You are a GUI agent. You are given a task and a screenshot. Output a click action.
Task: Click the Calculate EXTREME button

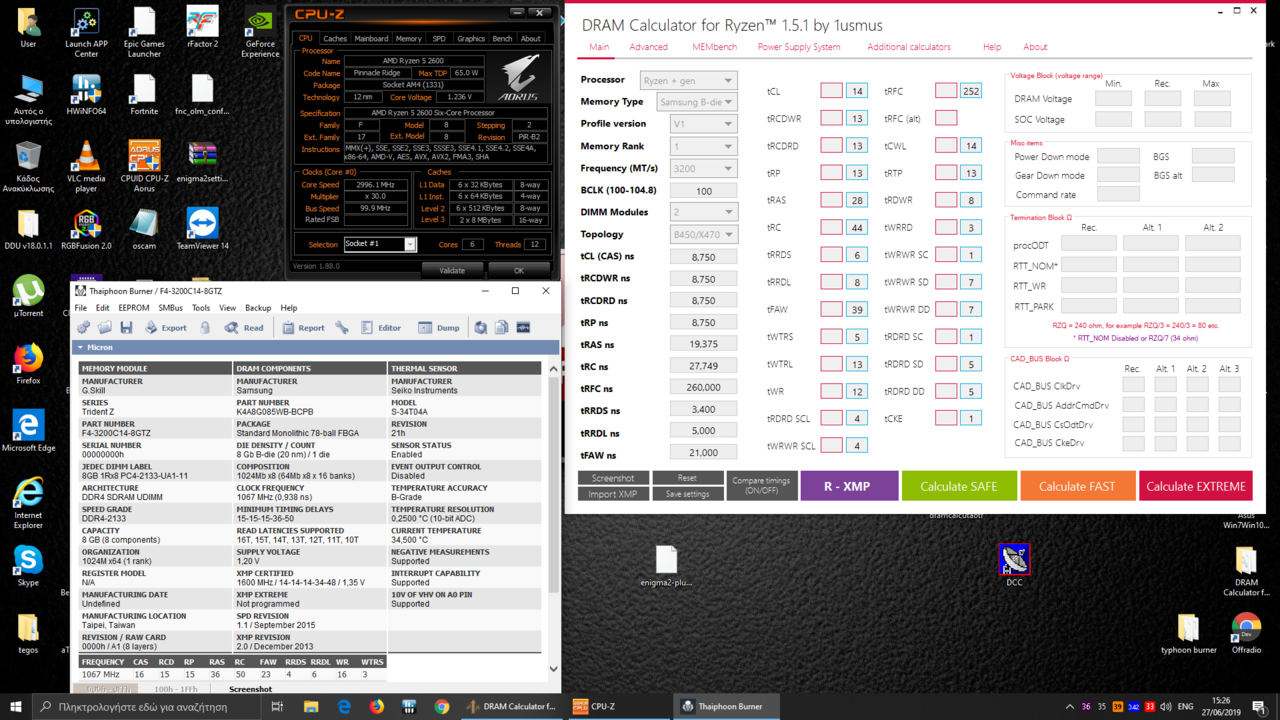pos(1195,486)
